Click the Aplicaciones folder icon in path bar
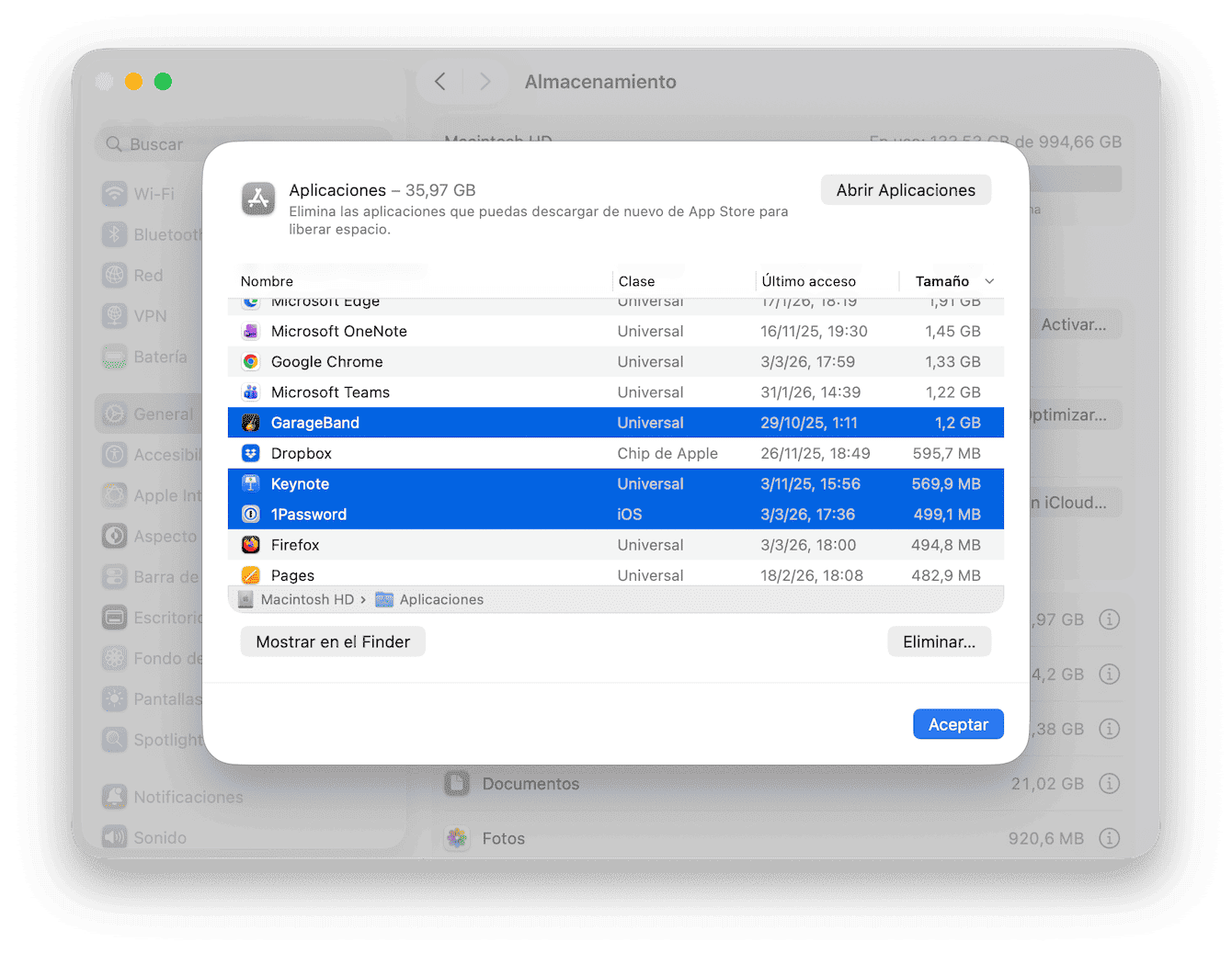 point(384,599)
